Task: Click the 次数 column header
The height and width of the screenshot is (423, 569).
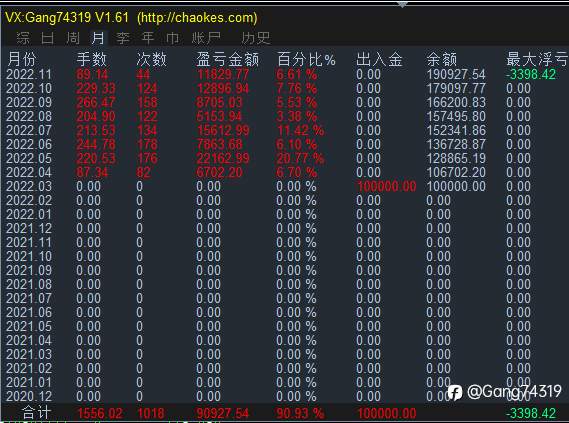Action: coord(152,59)
